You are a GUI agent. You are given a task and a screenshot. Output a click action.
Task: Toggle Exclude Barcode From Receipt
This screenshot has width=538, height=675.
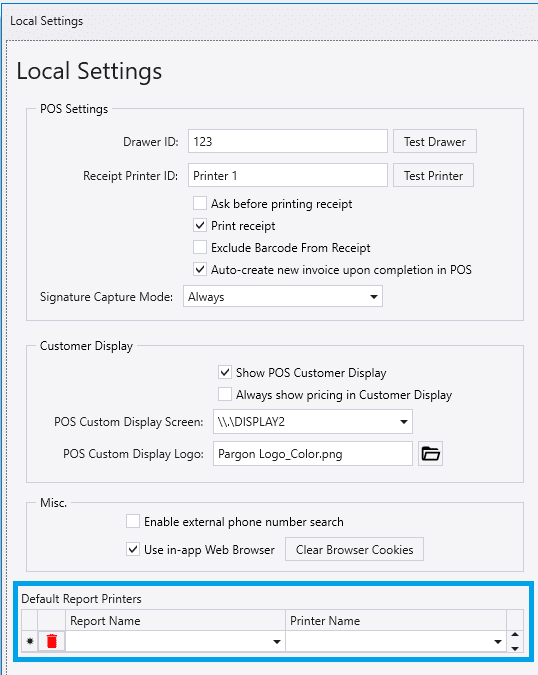click(x=200, y=248)
